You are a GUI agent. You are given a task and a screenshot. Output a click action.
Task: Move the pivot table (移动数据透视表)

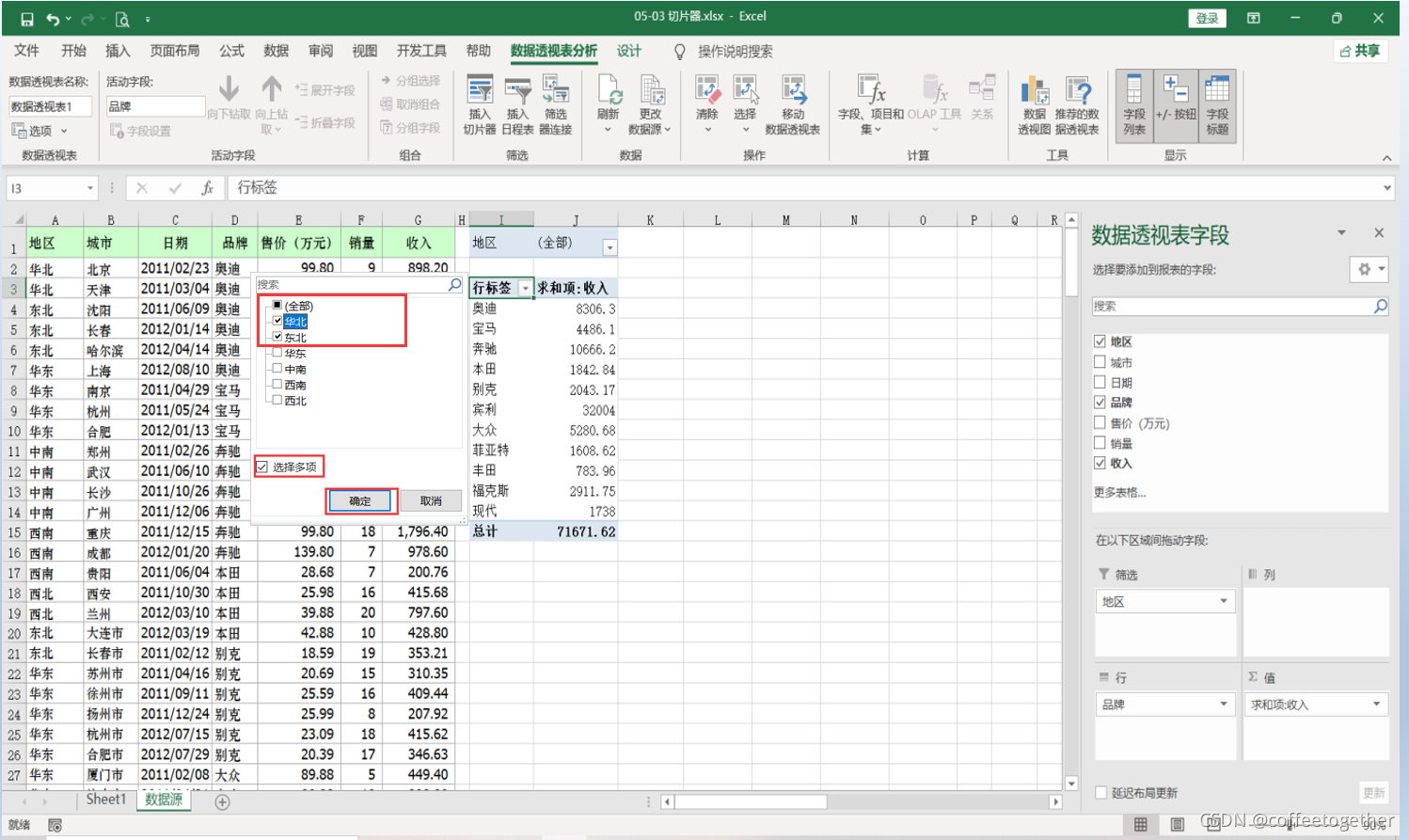click(793, 104)
